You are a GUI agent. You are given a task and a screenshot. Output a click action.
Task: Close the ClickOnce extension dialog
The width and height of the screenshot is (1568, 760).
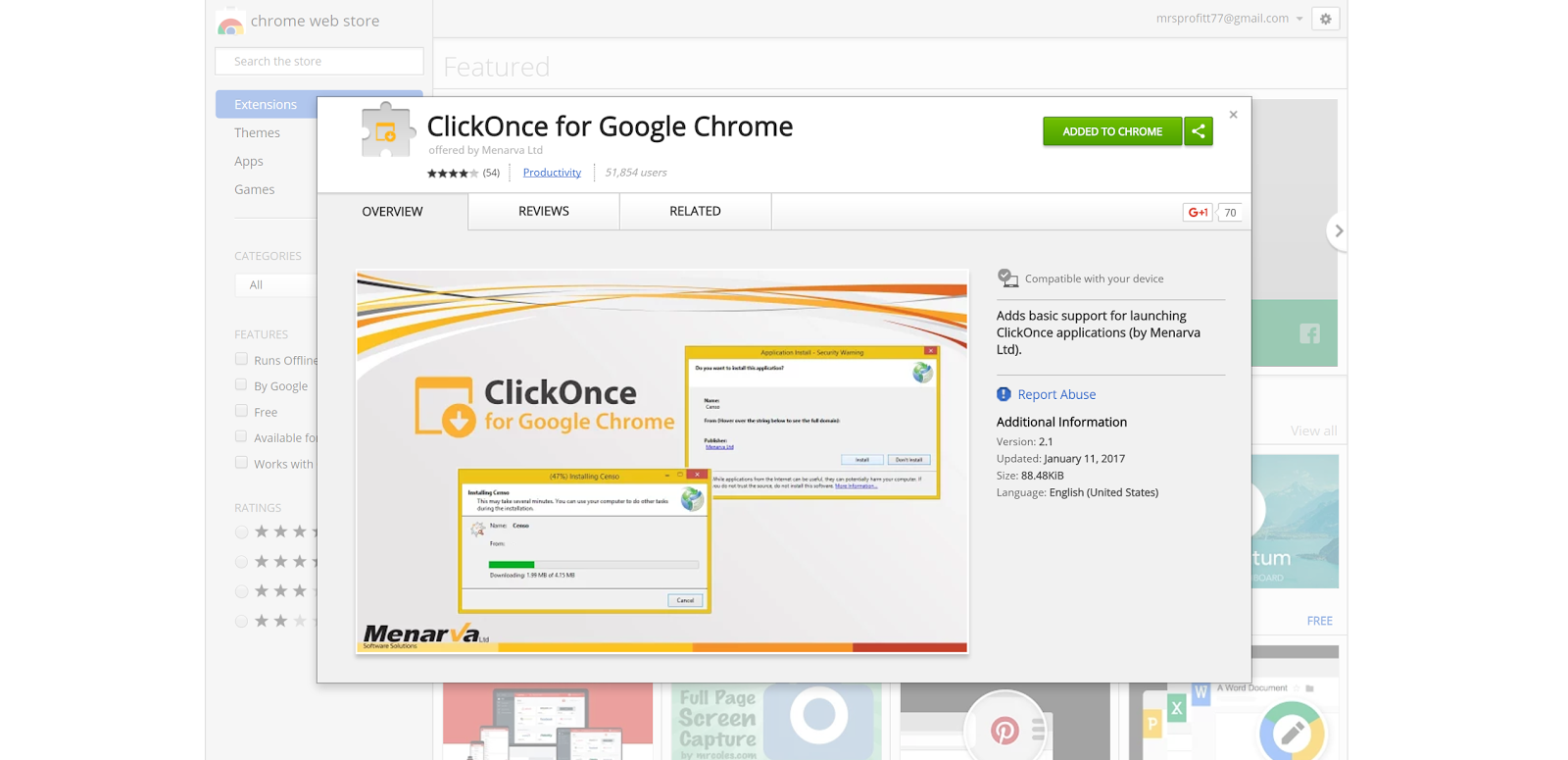[x=1233, y=115]
